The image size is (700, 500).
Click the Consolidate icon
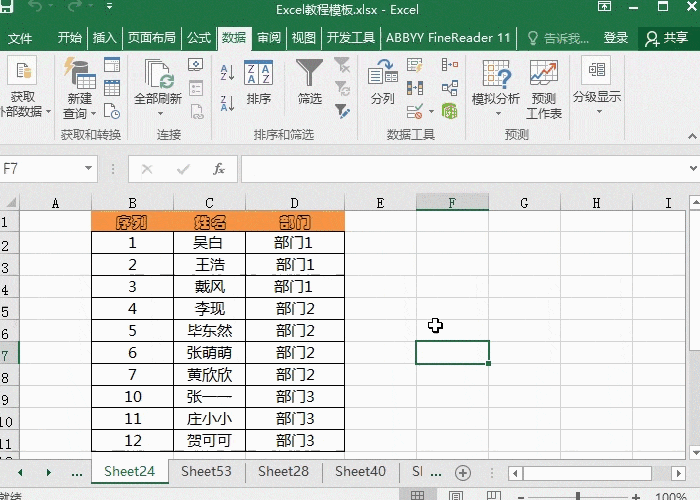450,65
